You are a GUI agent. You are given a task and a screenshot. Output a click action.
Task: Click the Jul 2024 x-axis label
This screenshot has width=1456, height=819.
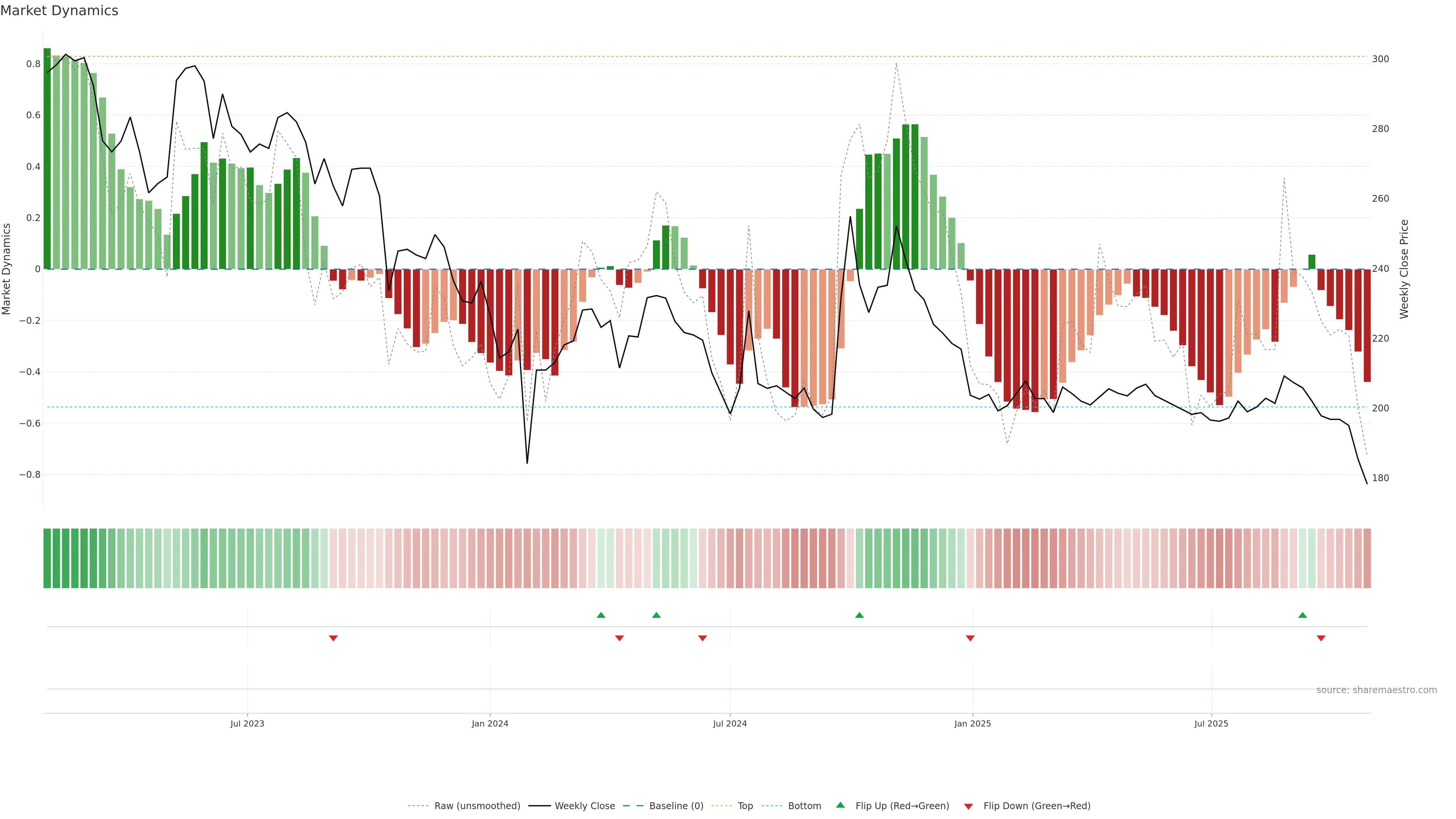730,723
